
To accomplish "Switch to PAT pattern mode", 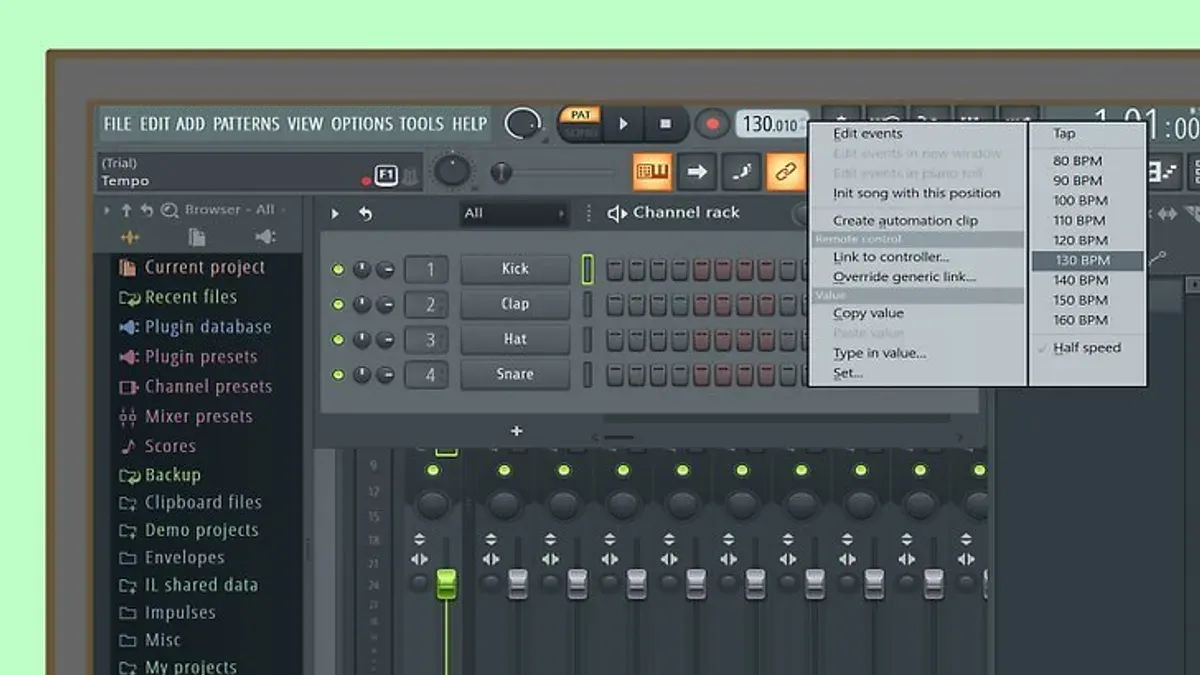I will click(x=580, y=116).
